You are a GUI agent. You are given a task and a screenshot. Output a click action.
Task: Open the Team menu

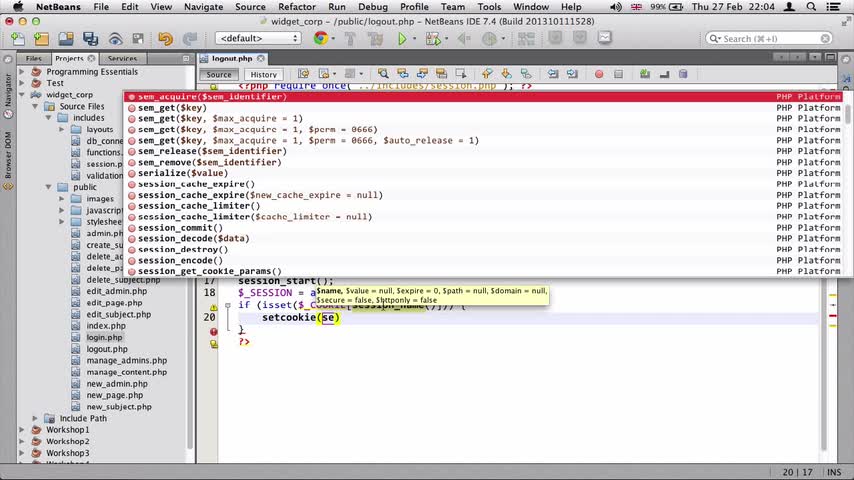(x=453, y=7)
